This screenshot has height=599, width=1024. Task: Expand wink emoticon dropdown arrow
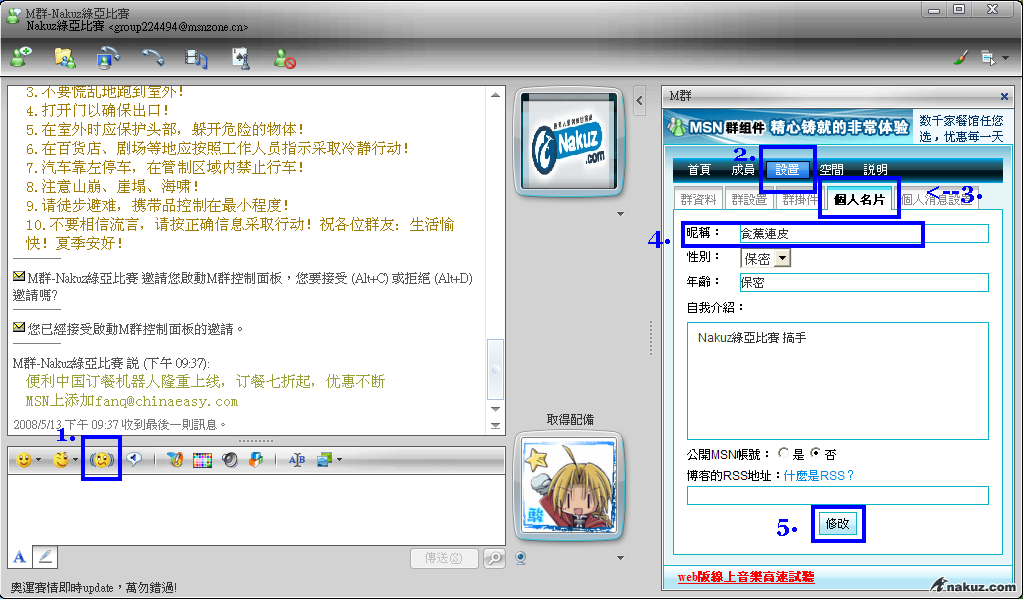coord(76,460)
